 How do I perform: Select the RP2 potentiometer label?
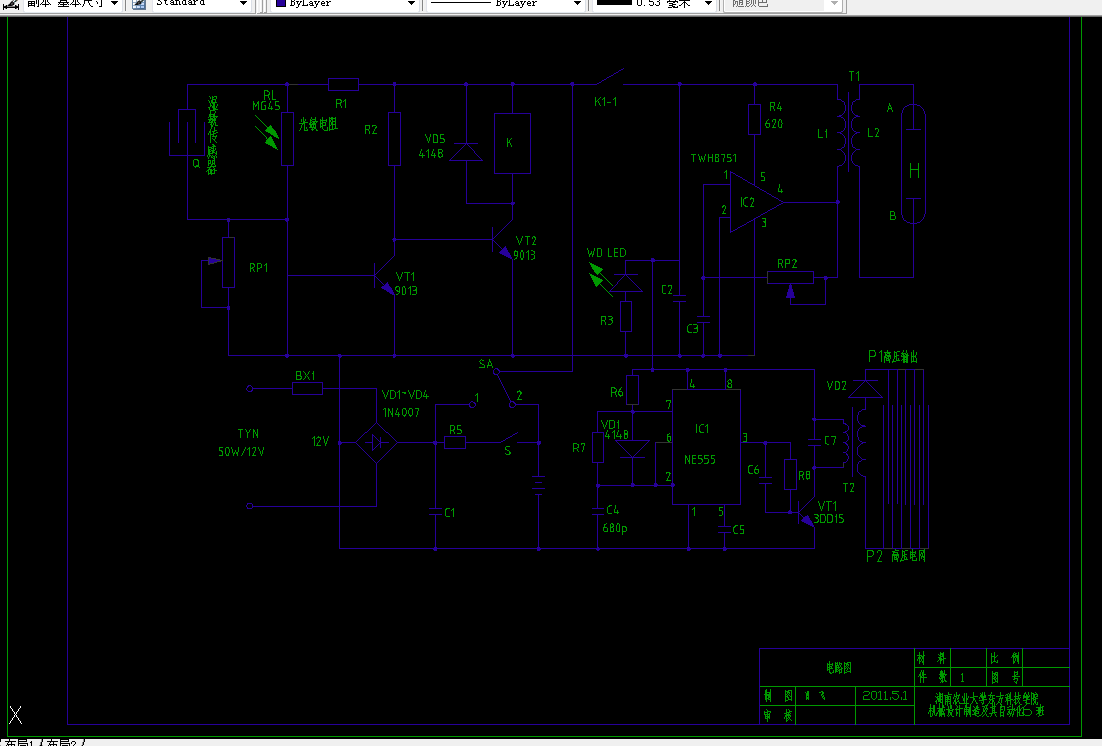[x=787, y=264]
